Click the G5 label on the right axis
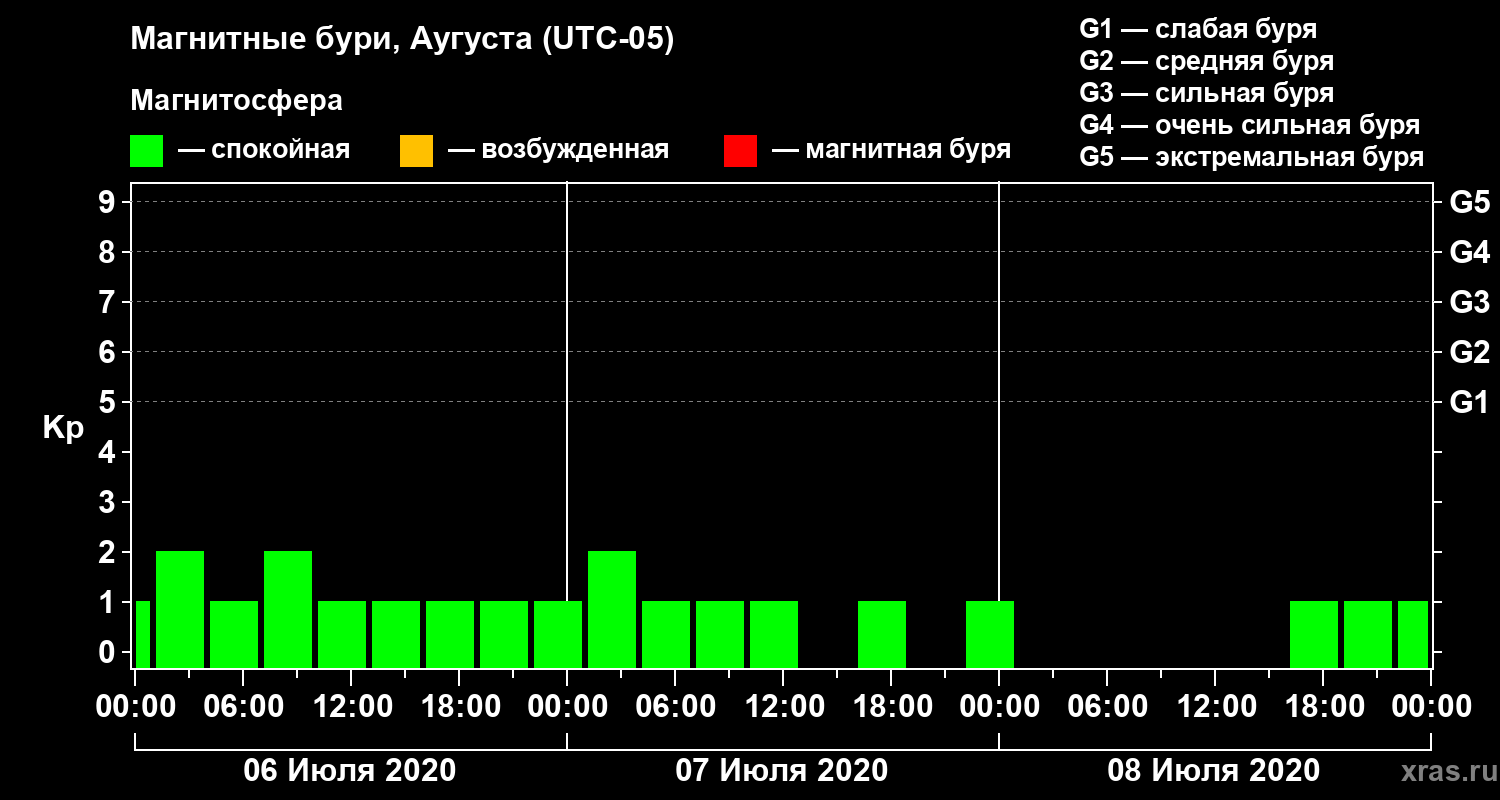Viewport: 1500px width, 800px height. (1470, 202)
